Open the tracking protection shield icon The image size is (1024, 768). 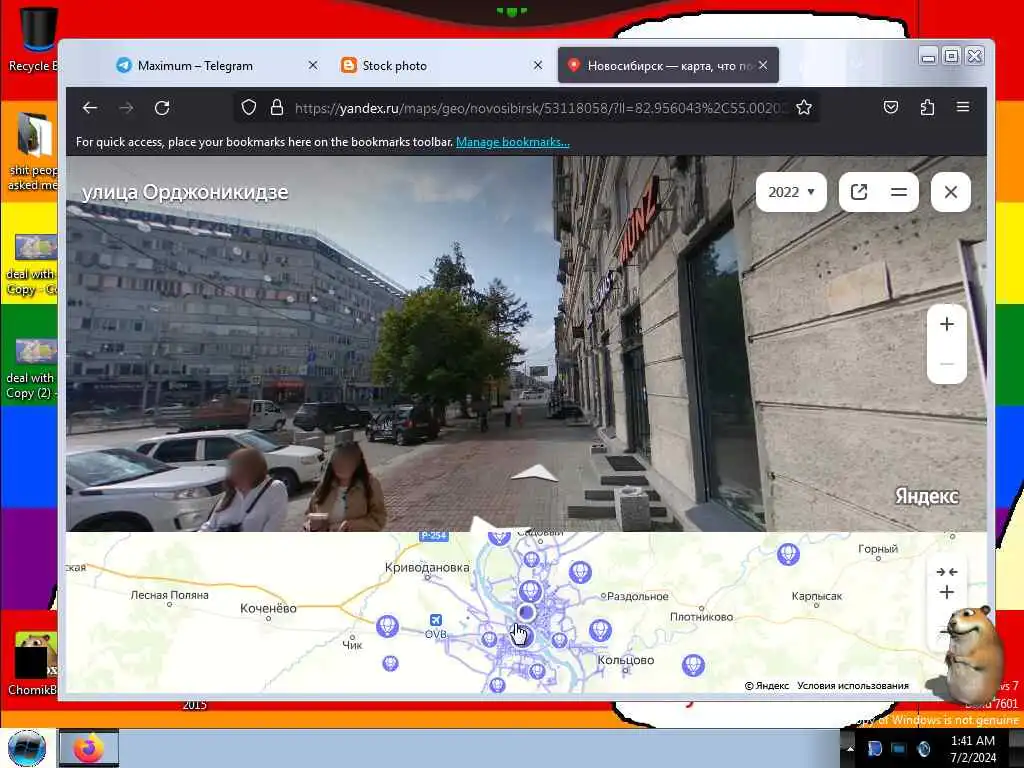click(248, 107)
